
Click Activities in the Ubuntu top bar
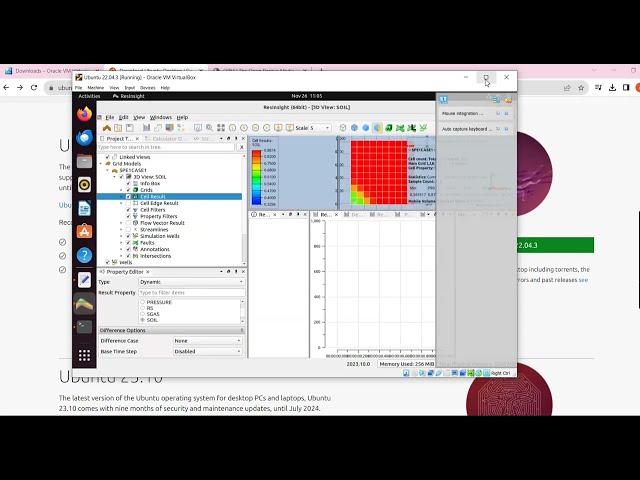coord(89,96)
